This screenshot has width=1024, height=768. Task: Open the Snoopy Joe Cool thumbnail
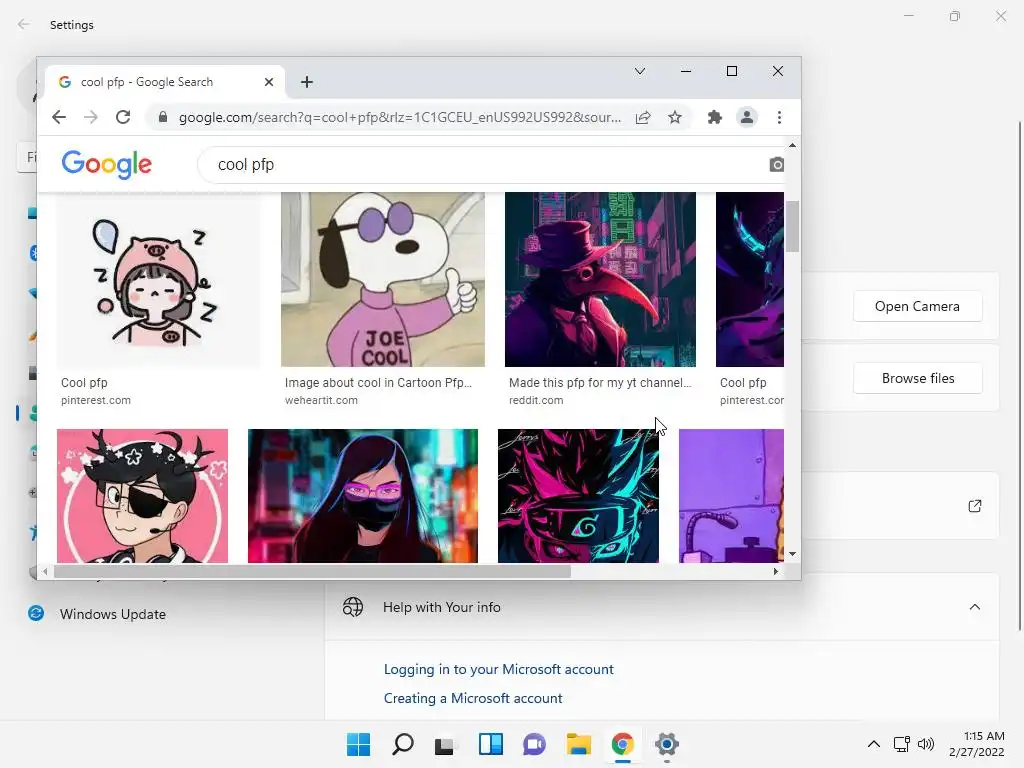coord(383,280)
